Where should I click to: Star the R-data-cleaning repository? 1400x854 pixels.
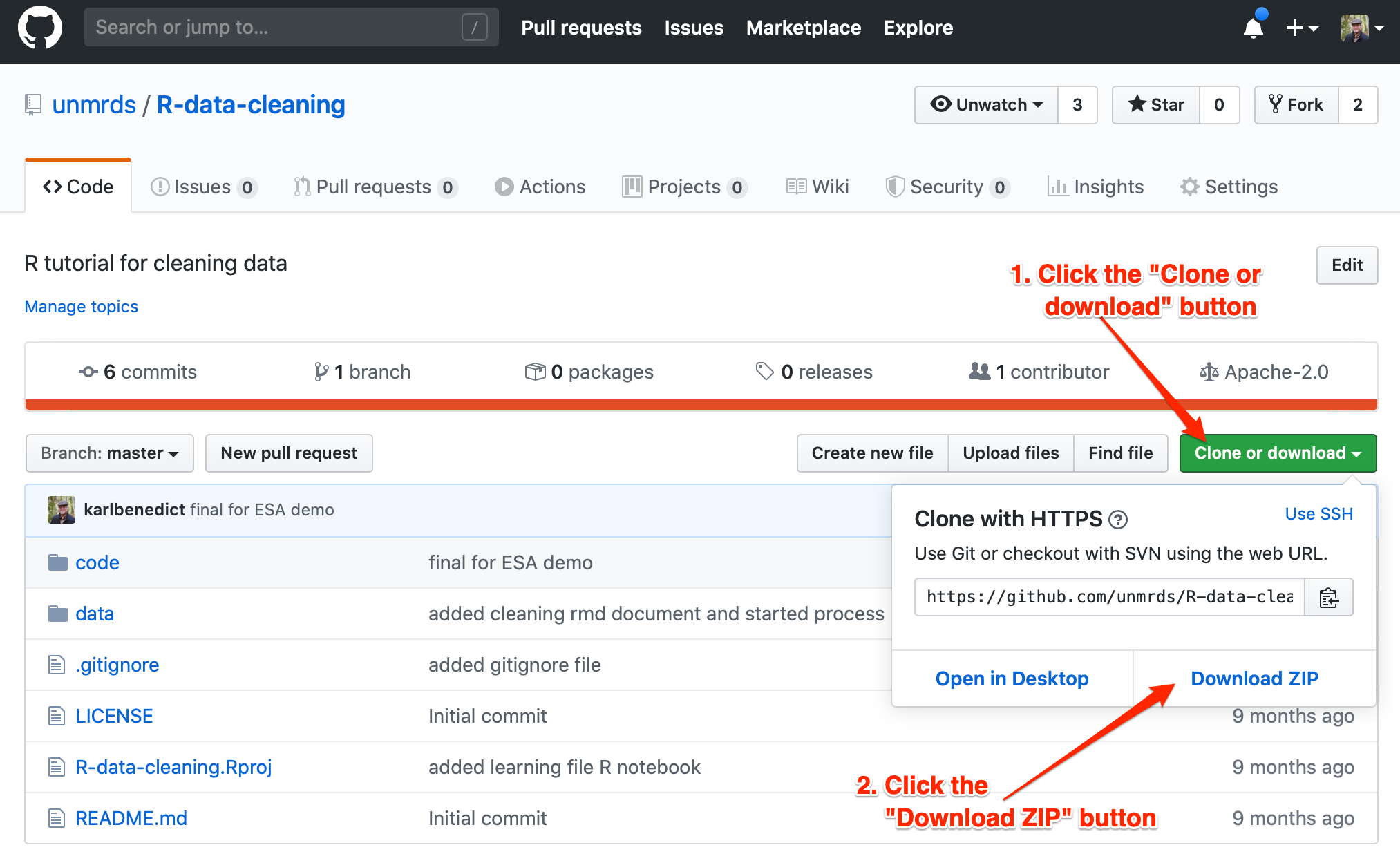click(1156, 105)
